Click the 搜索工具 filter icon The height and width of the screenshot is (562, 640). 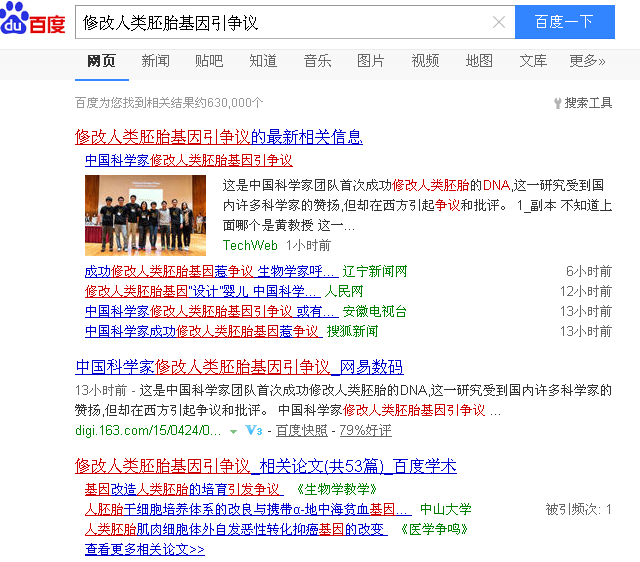tap(558, 103)
